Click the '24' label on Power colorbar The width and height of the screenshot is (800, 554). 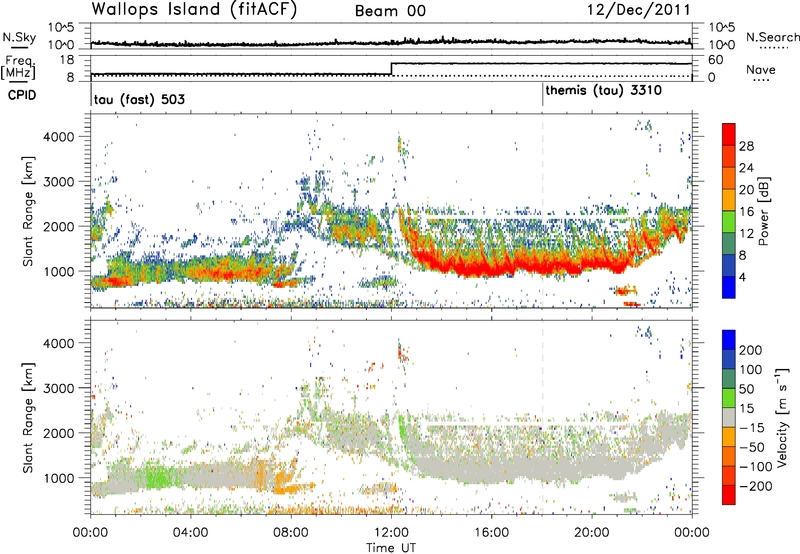tap(746, 168)
